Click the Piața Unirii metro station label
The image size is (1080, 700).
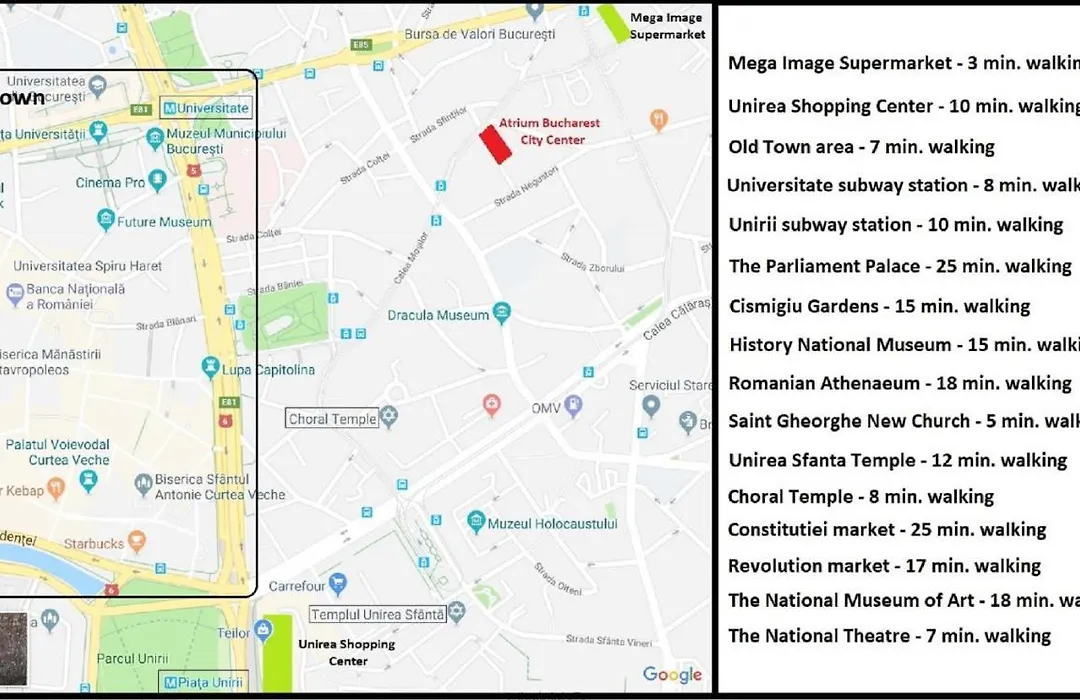coord(203,682)
